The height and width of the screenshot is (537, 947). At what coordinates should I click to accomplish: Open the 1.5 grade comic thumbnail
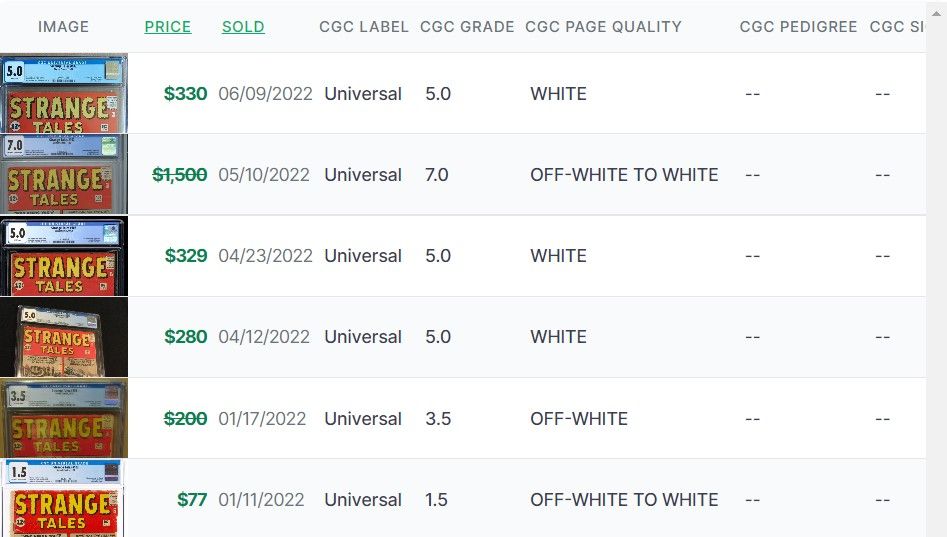[63, 498]
